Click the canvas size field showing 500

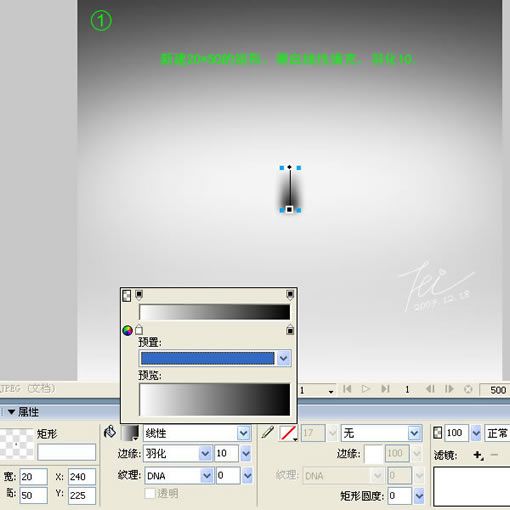pos(495,390)
